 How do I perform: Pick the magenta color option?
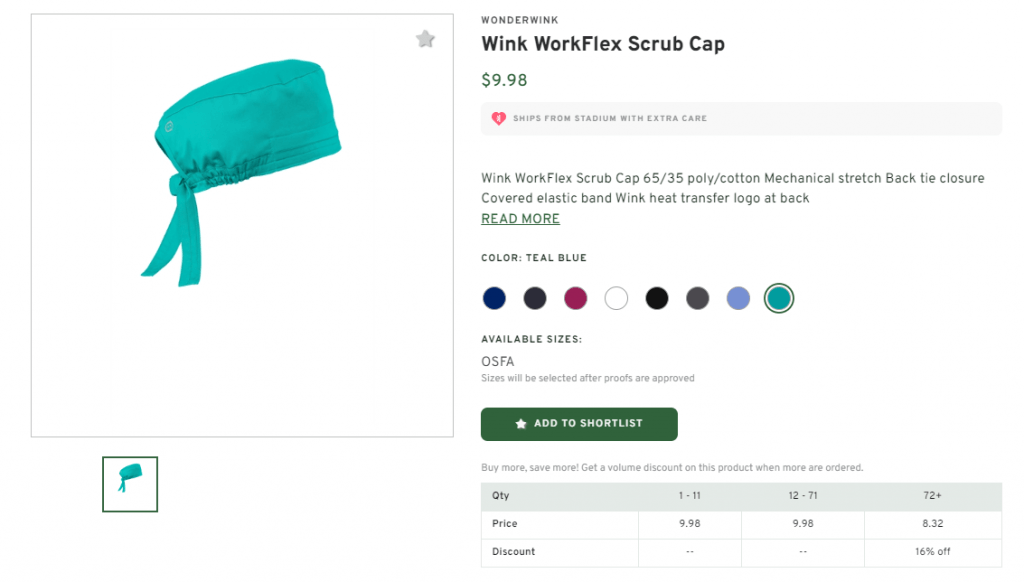click(x=575, y=297)
